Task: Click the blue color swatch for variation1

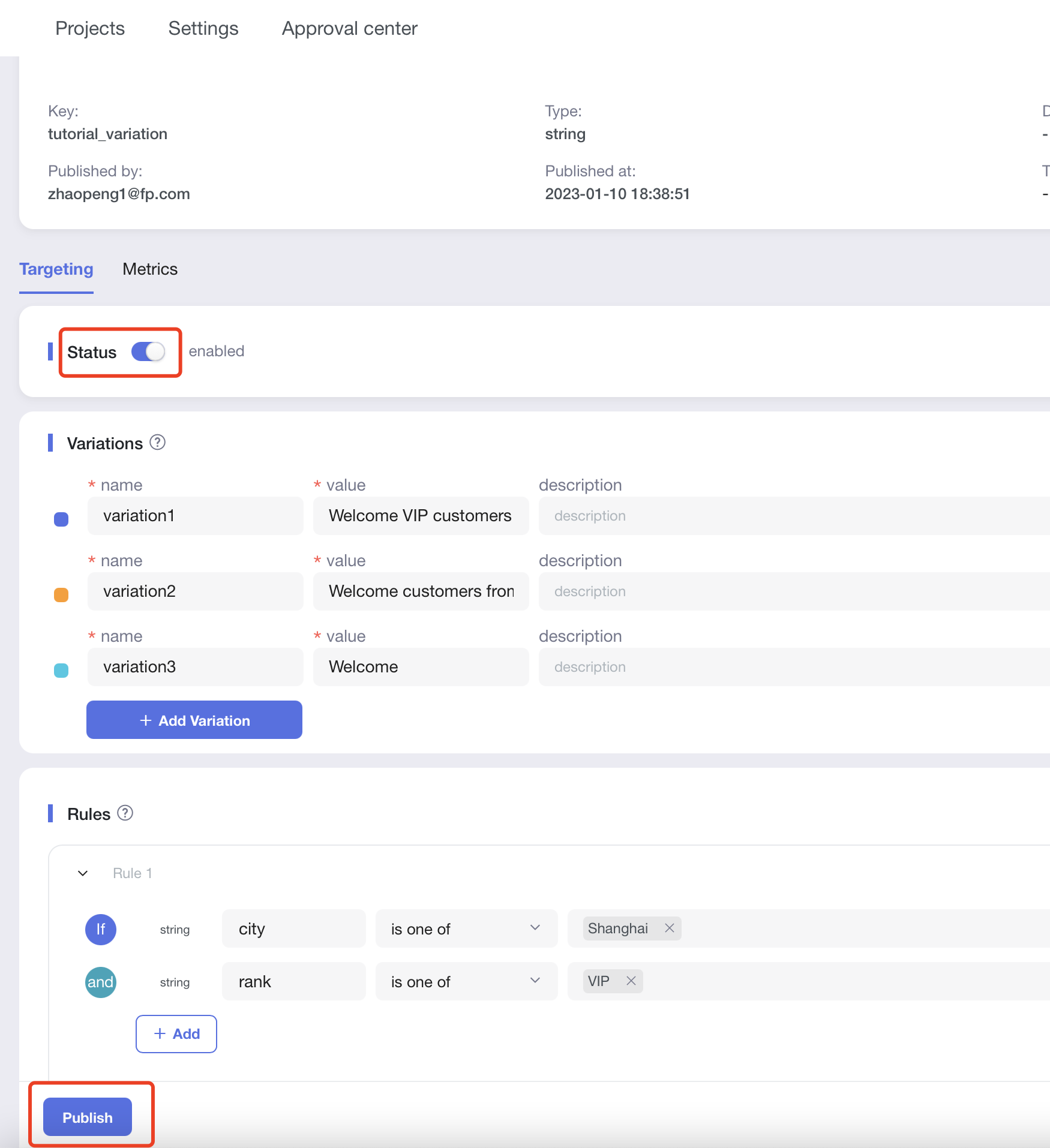Action: pyautogui.click(x=61, y=519)
